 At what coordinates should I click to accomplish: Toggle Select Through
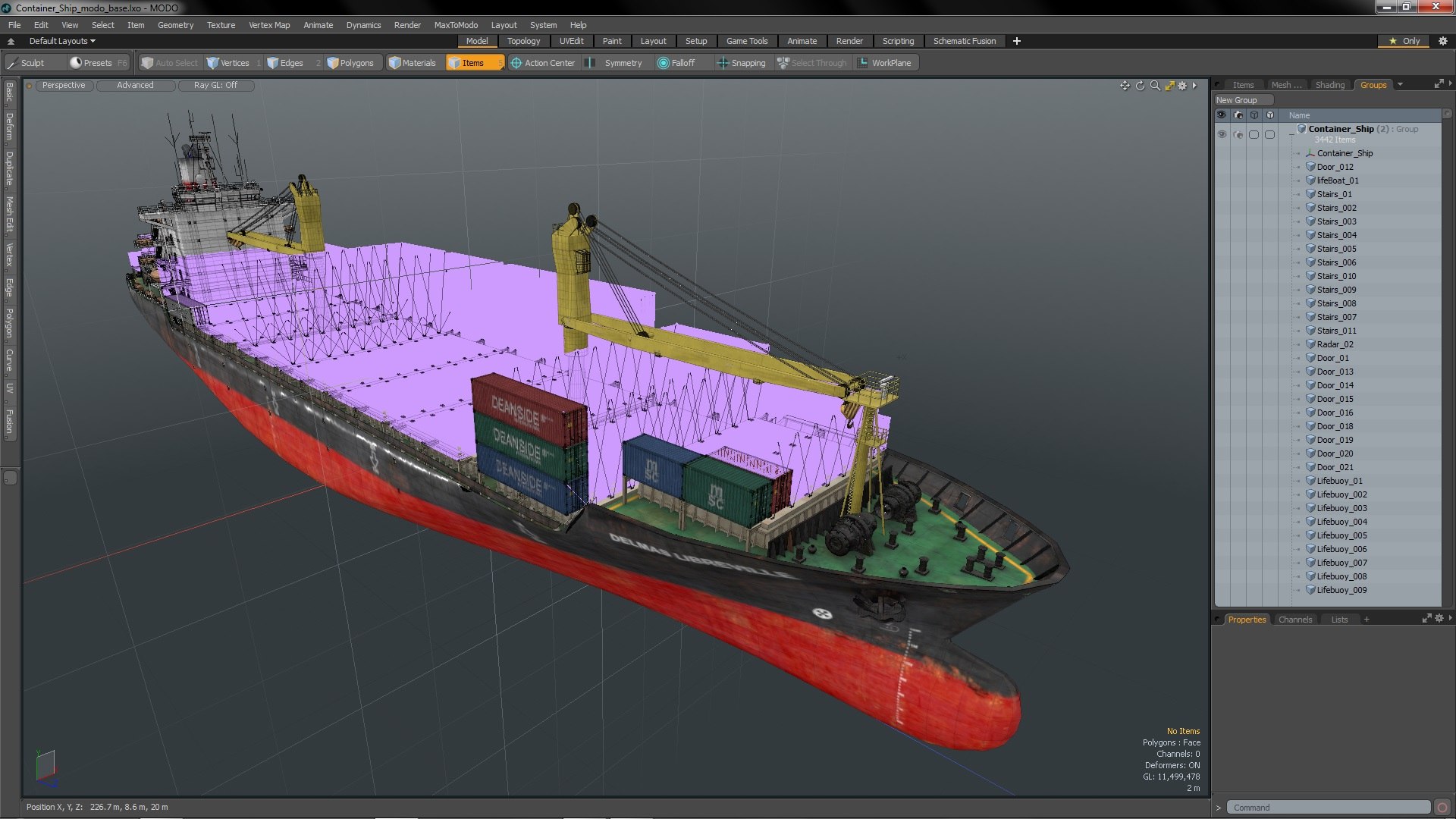click(x=812, y=63)
